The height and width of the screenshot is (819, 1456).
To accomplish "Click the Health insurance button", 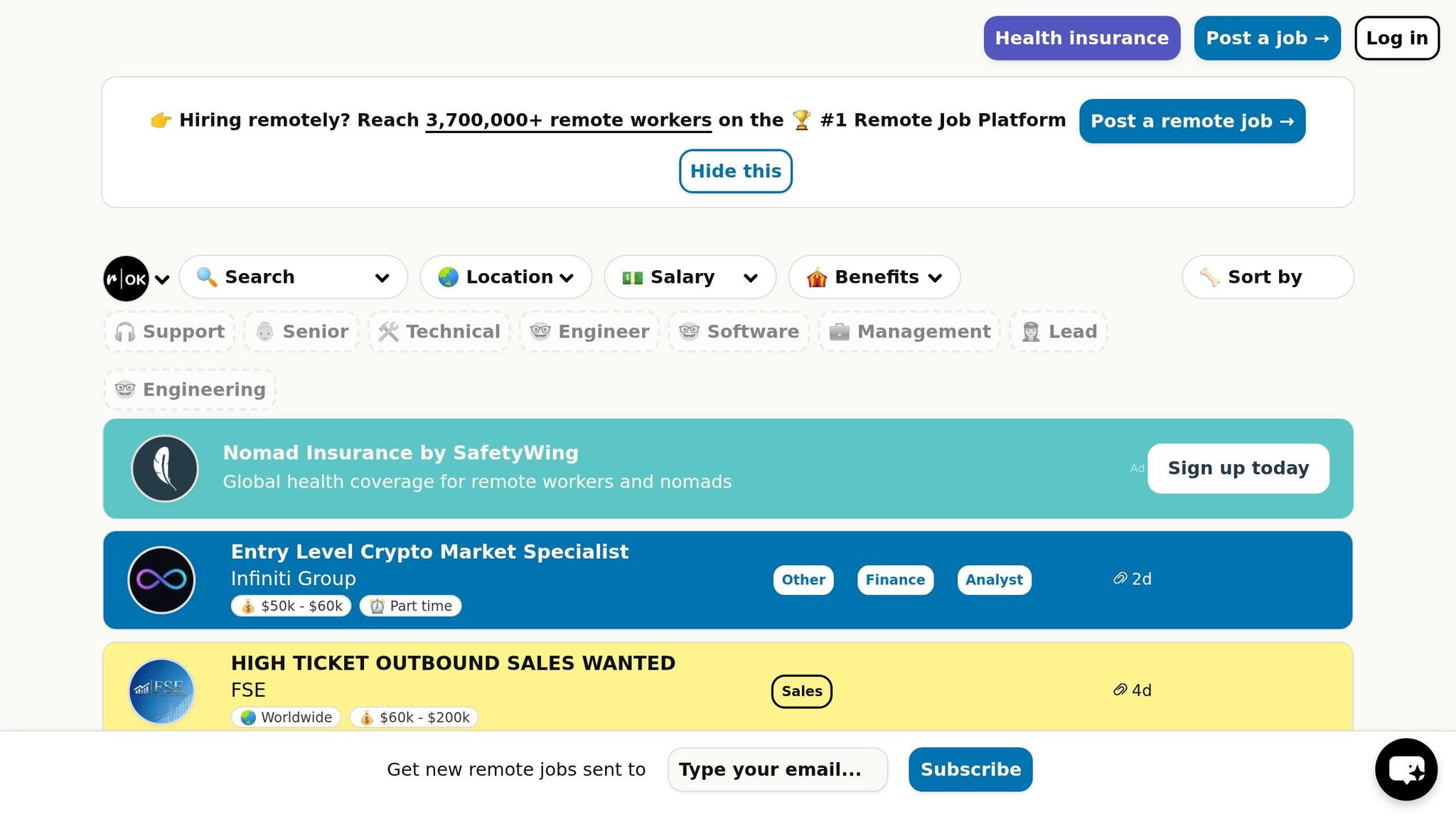I will pos(1082,38).
